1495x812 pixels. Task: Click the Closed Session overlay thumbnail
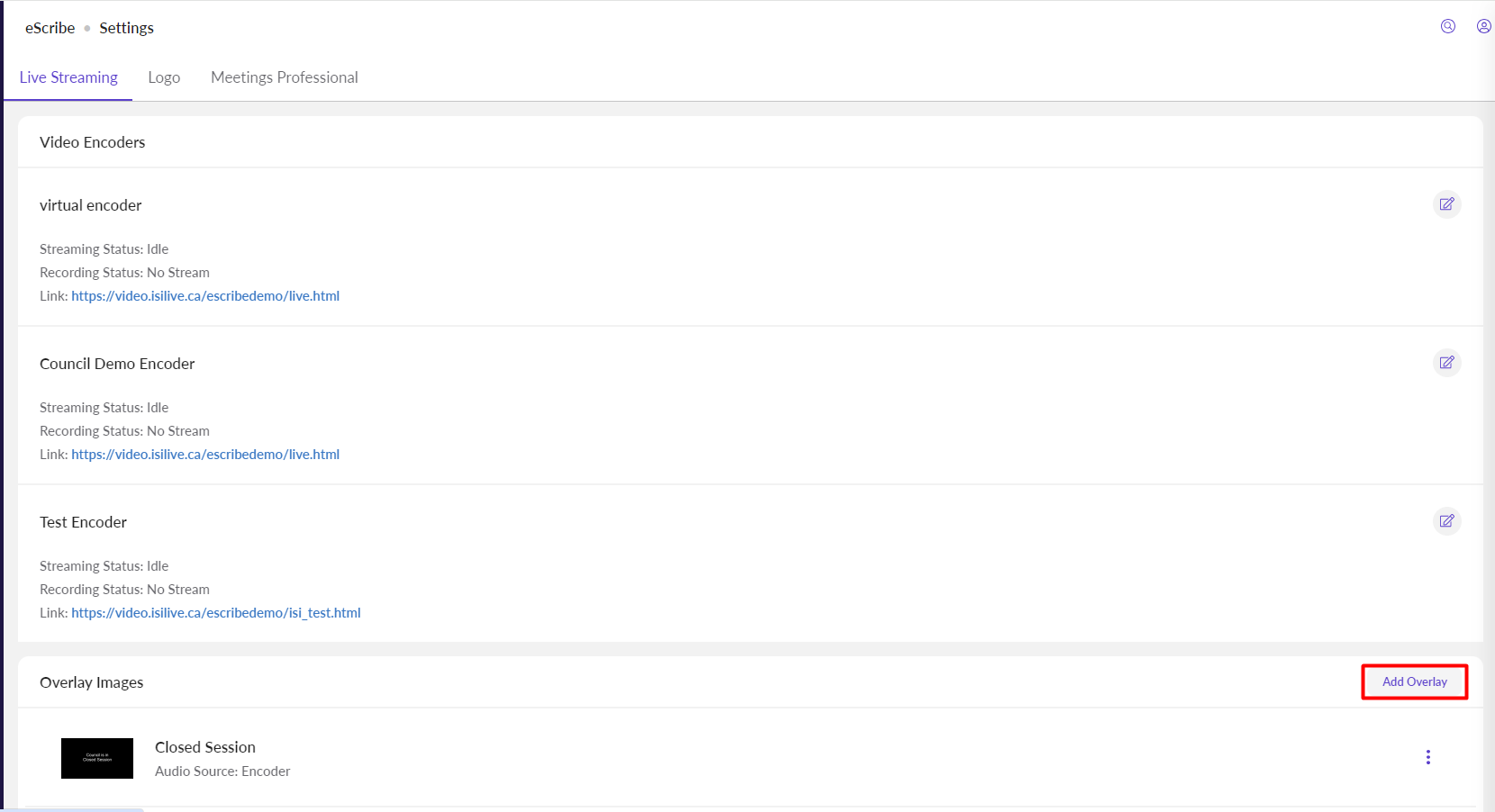97,758
